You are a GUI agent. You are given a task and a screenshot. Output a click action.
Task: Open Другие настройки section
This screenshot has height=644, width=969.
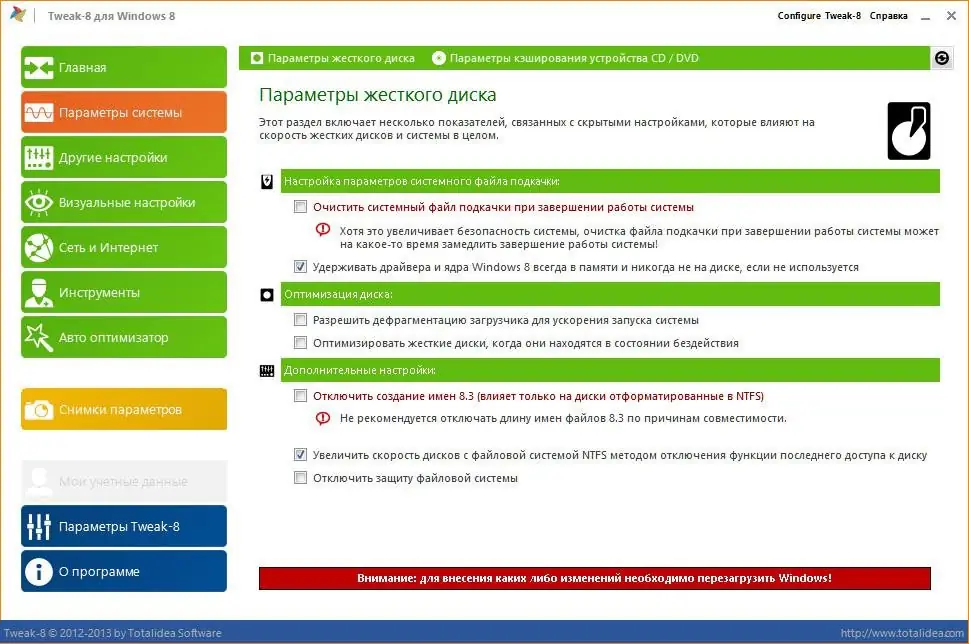pos(124,158)
